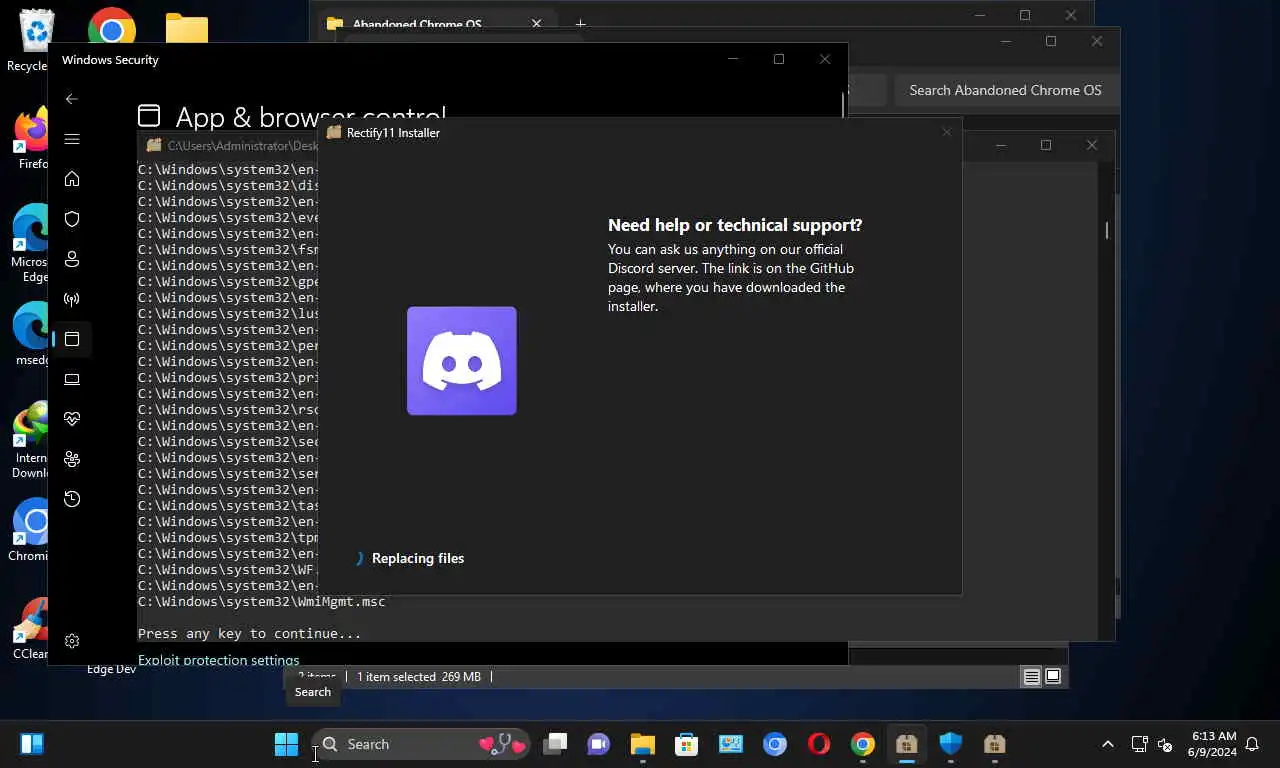The width and height of the screenshot is (1280, 768).
Task: Open Virus & threat protection shield icon
Action: pyautogui.click(x=71, y=219)
